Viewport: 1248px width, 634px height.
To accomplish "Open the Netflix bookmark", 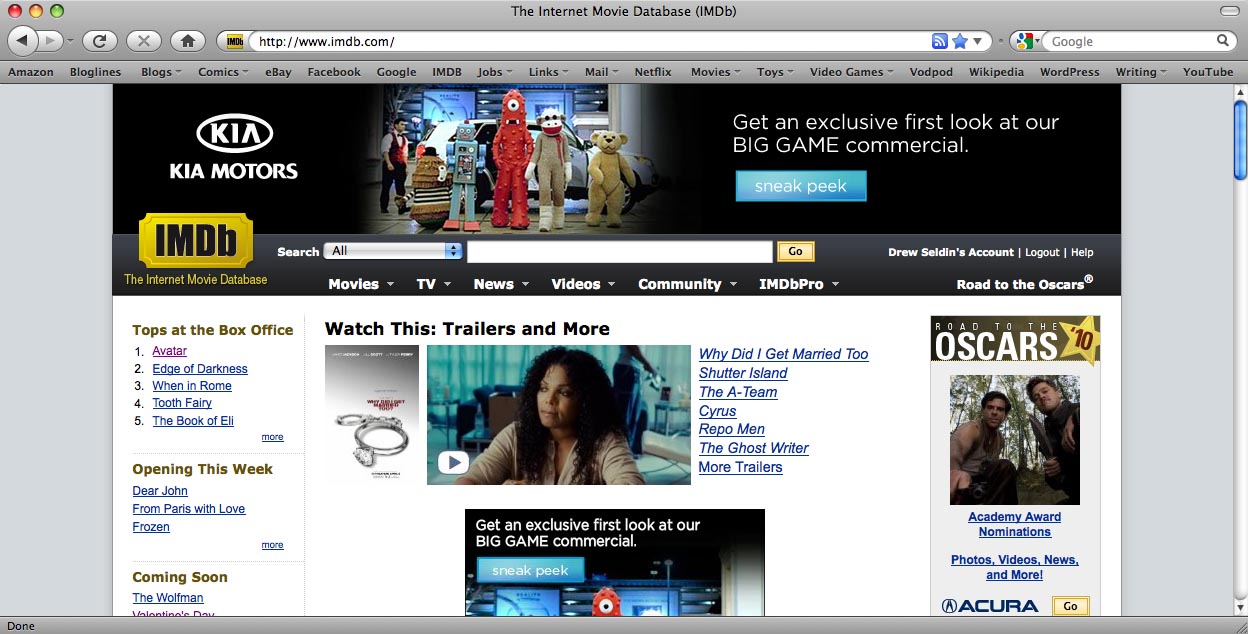I will coord(653,72).
